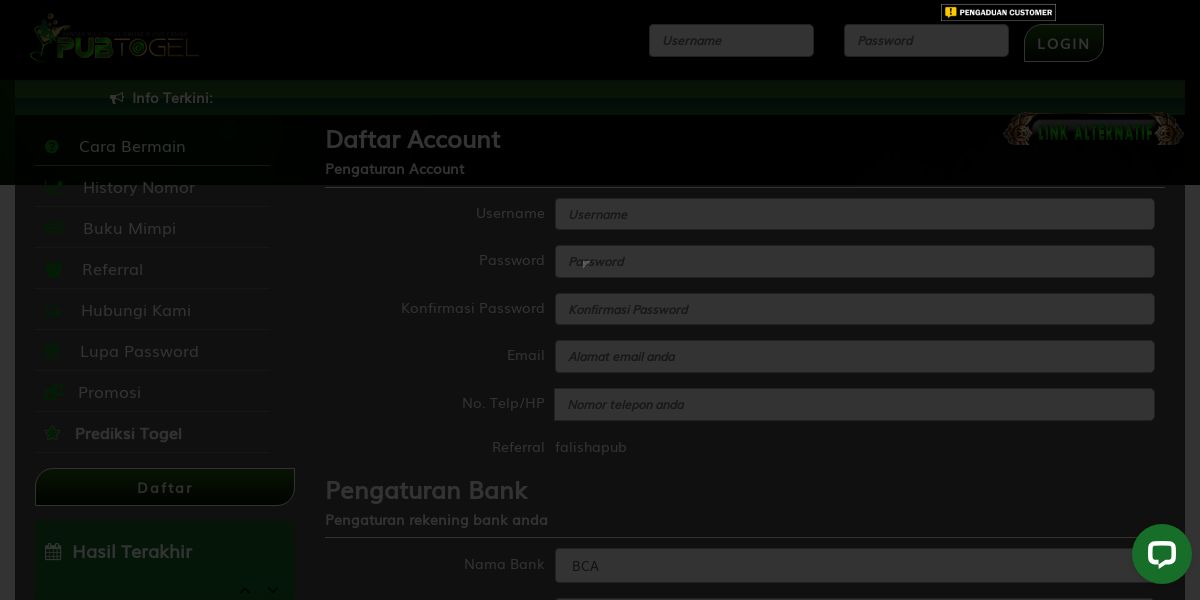Click the down chevron under Hasil Terakhir
This screenshot has width=1200, height=600.
coord(272,590)
